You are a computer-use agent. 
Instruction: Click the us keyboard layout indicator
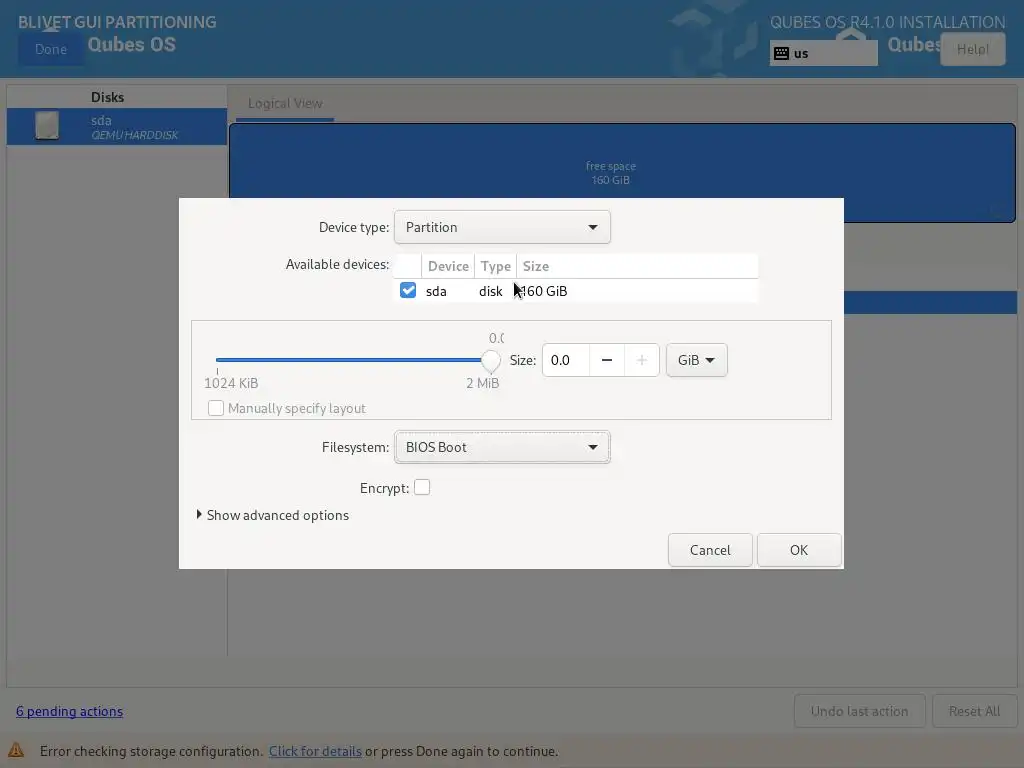(x=823, y=54)
